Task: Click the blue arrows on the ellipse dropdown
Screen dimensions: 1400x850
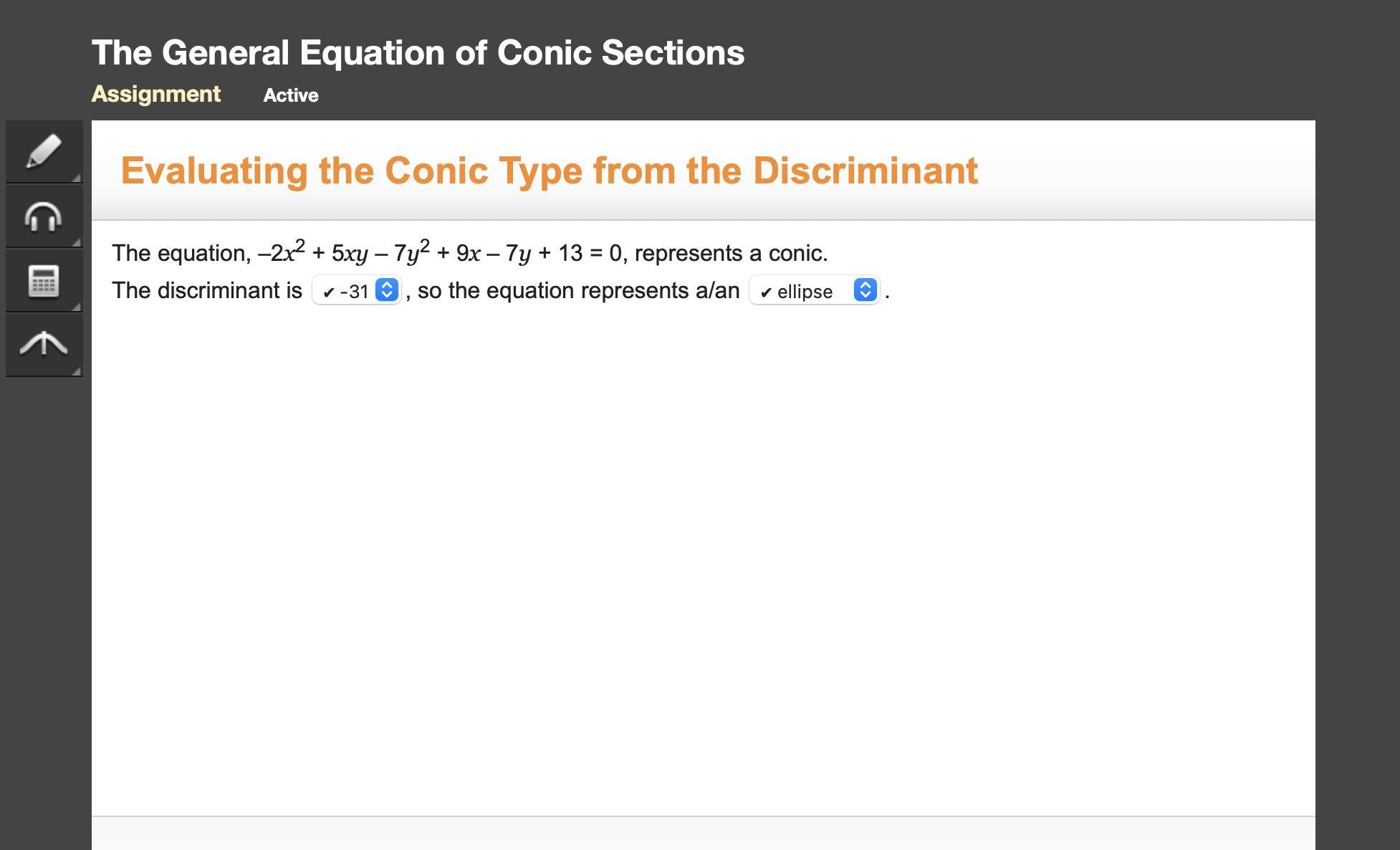Action: click(x=866, y=290)
